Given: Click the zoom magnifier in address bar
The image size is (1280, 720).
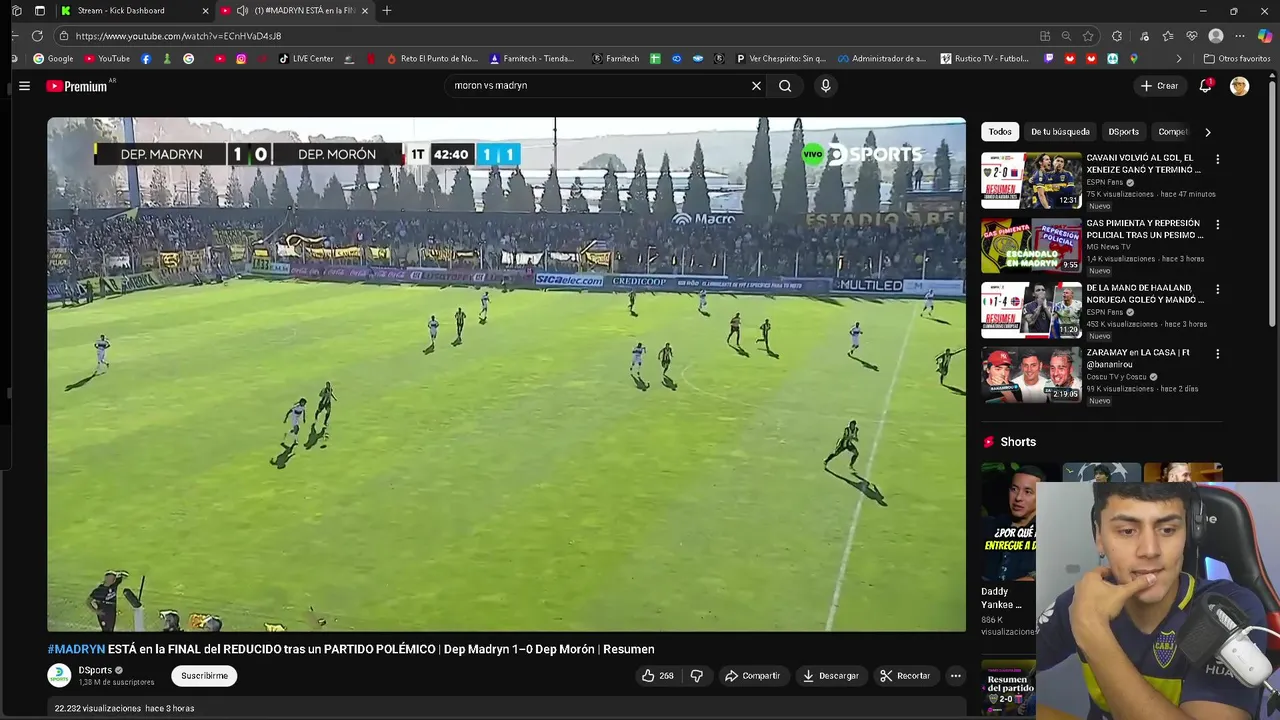Looking at the screenshot, I should tap(1066, 36).
